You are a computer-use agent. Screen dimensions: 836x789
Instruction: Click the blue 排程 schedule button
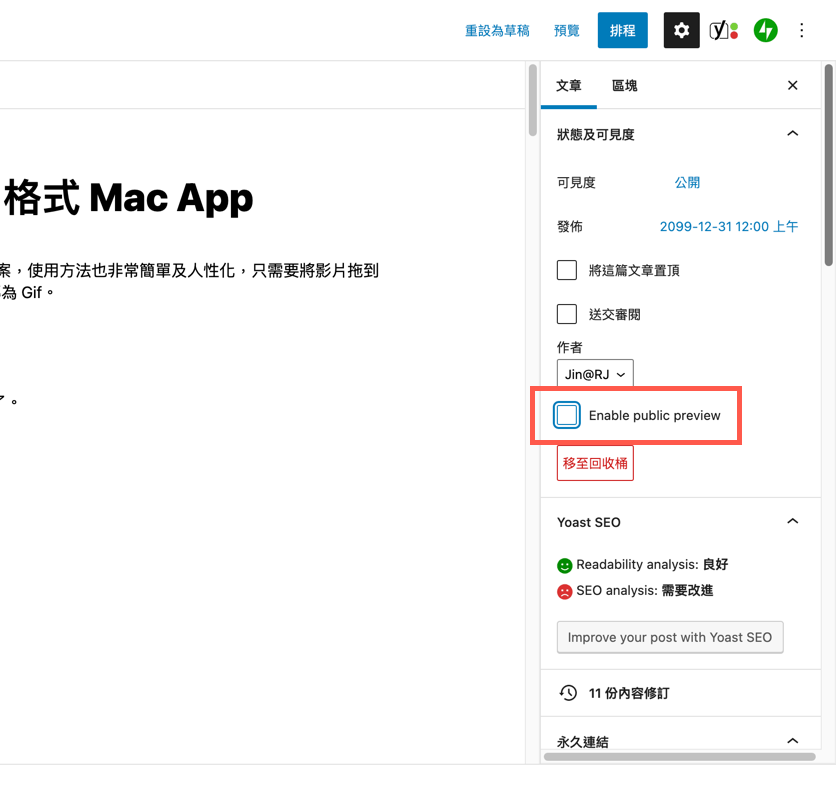click(622, 30)
